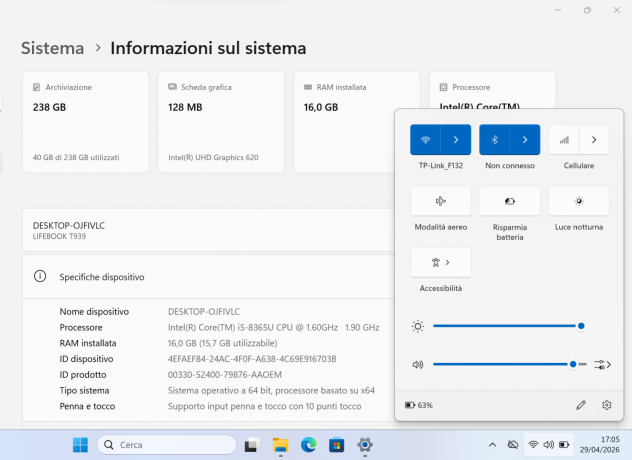Toggle the Cellulare mobile data tile

pos(564,139)
